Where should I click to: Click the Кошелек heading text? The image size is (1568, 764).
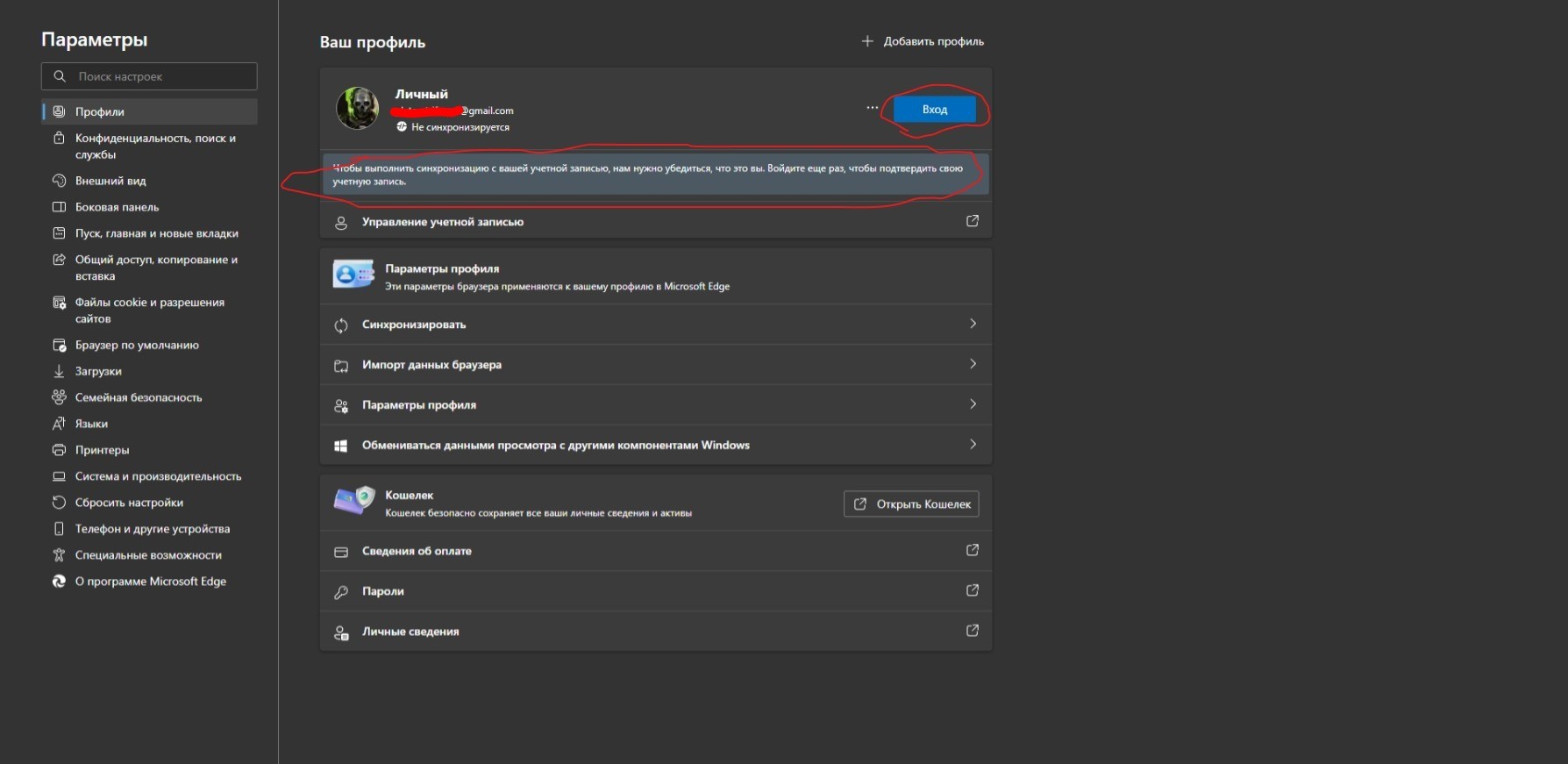coord(410,496)
